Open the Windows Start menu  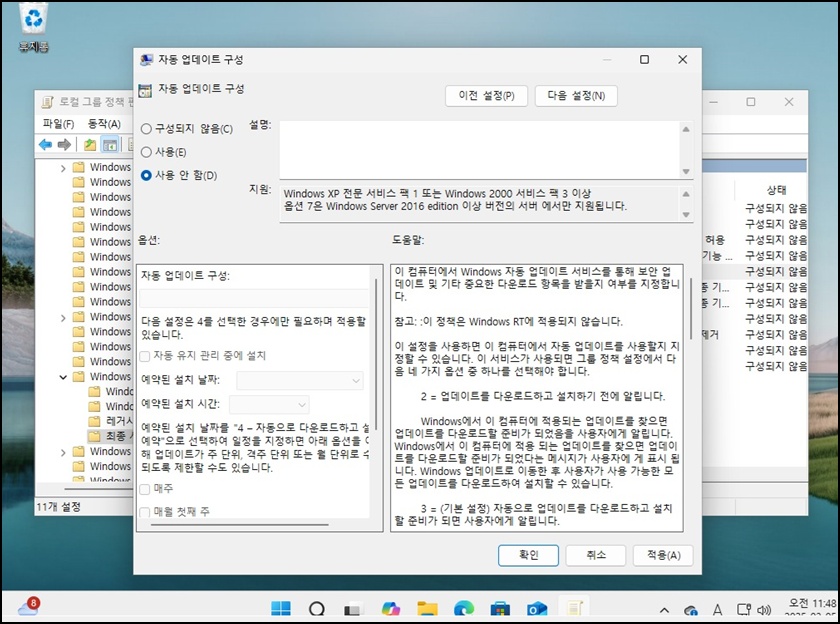[x=281, y=608]
